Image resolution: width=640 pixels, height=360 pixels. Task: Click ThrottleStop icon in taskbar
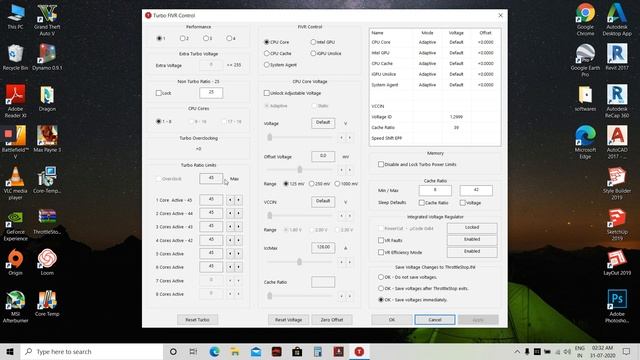[x=359, y=351]
